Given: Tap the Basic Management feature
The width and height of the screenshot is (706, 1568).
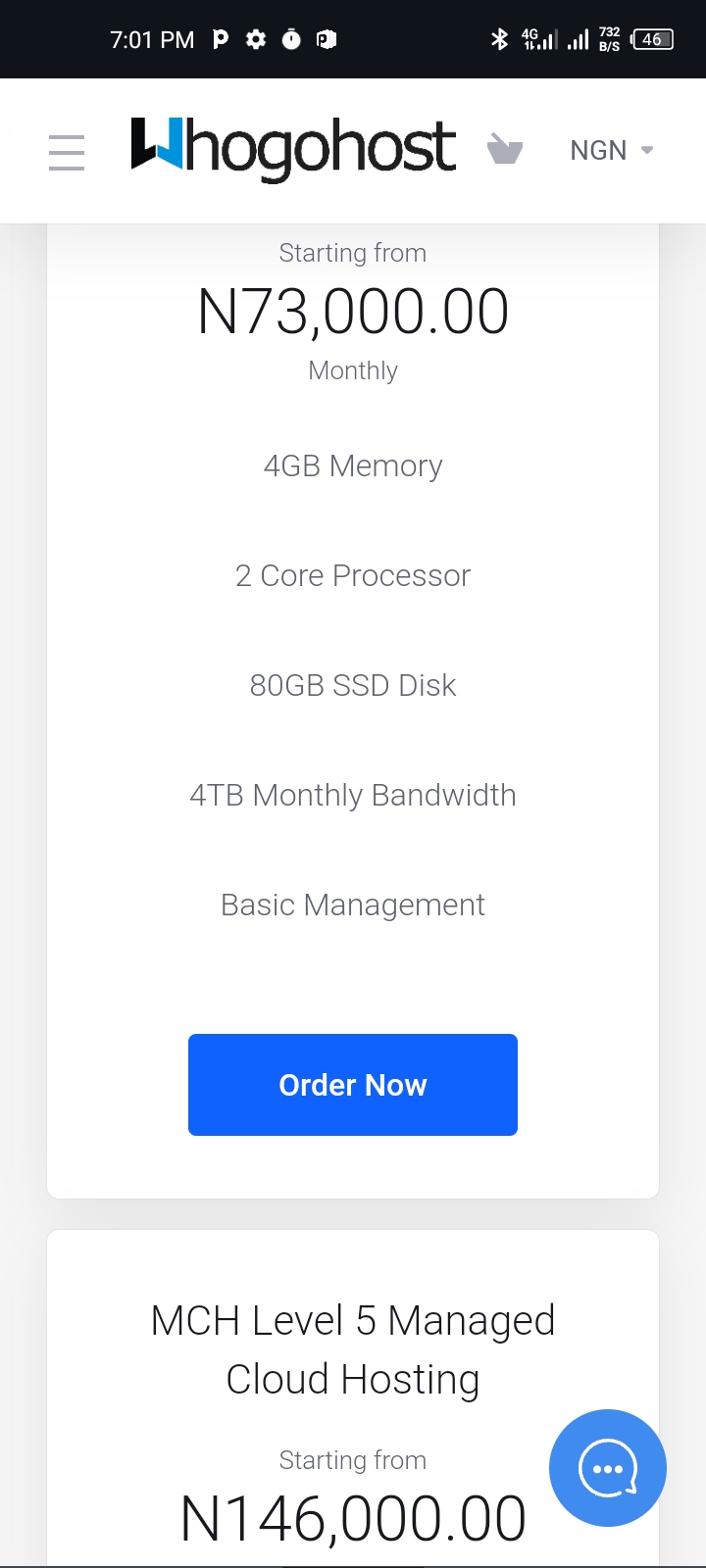Looking at the screenshot, I should click(353, 905).
